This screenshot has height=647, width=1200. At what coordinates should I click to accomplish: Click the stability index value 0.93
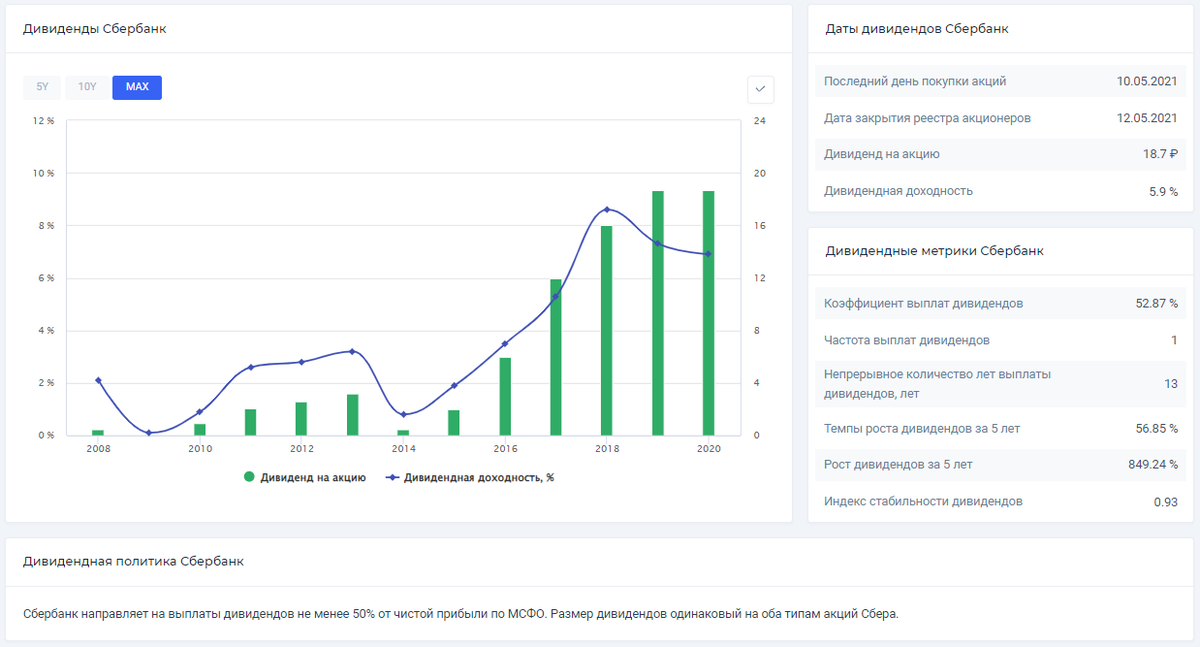[1165, 502]
